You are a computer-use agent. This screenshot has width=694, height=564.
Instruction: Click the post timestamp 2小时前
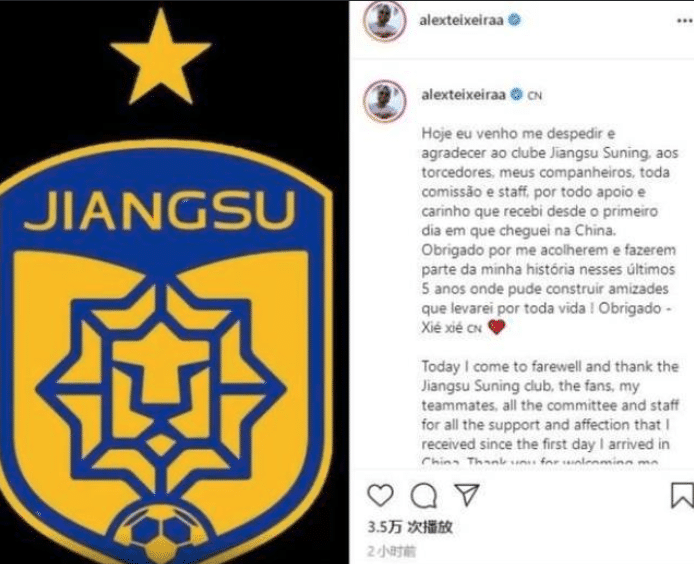pyautogui.click(x=391, y=551)
